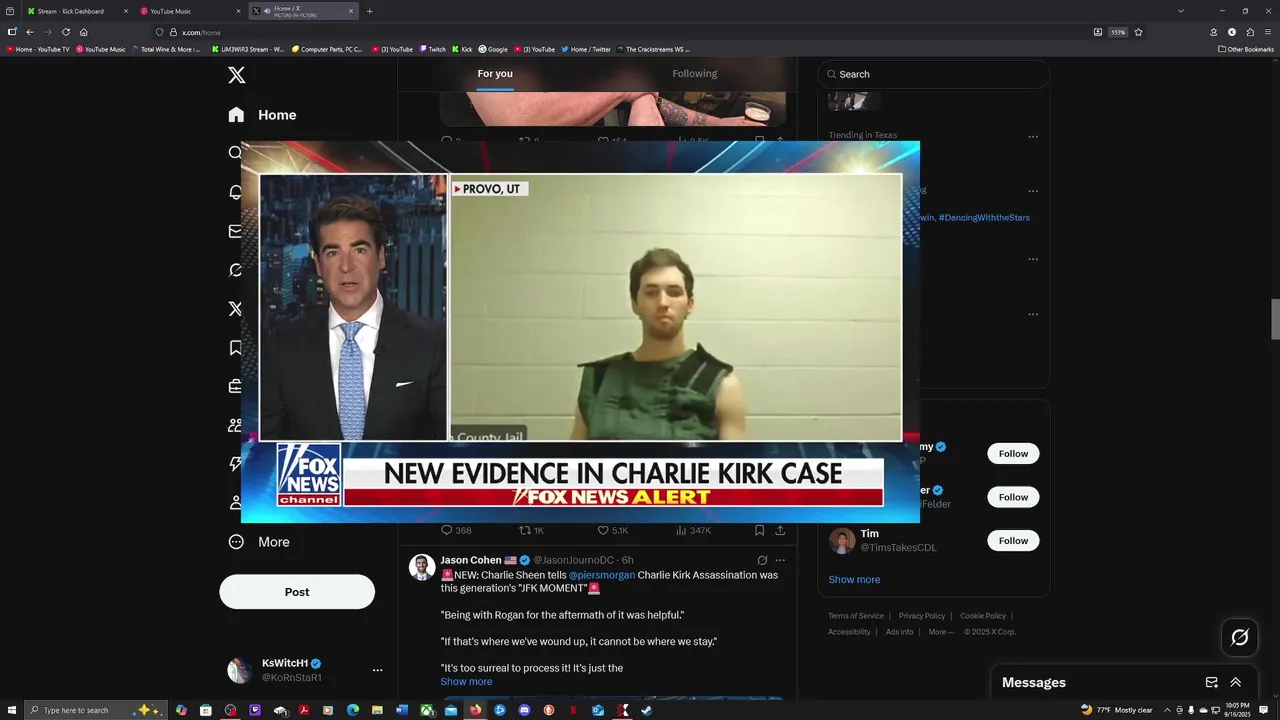
Task: Open the weather widget showing 77°F
Action: click(1117, 710)
